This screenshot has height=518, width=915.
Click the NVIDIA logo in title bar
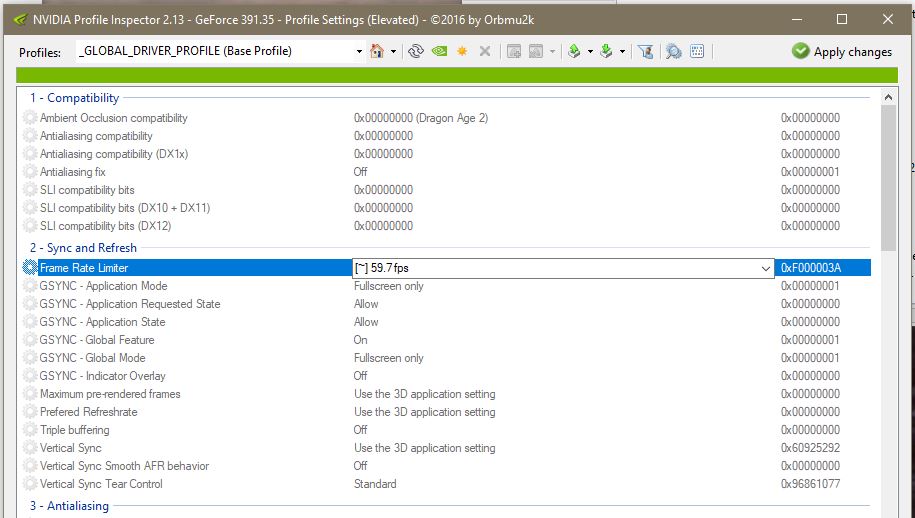point(20,20)
